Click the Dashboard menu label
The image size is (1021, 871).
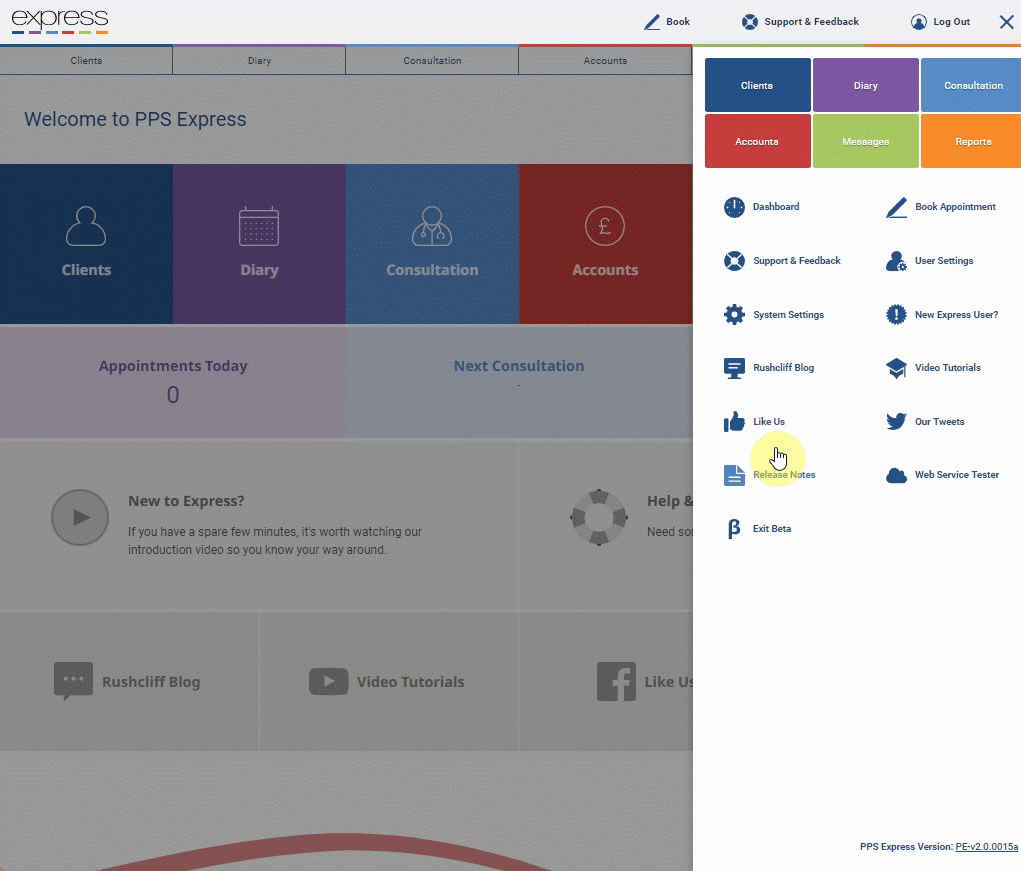(776, 207)
